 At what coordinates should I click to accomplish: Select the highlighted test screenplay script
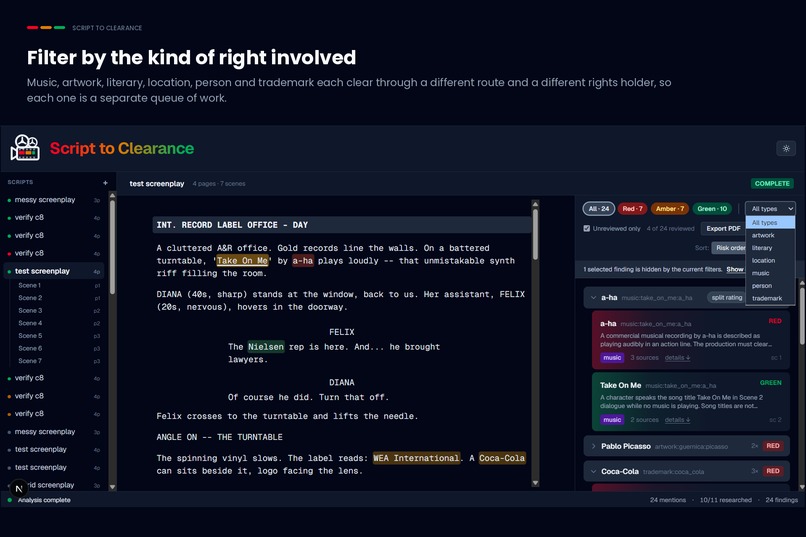pyautogui.click(x=54, y=271)
